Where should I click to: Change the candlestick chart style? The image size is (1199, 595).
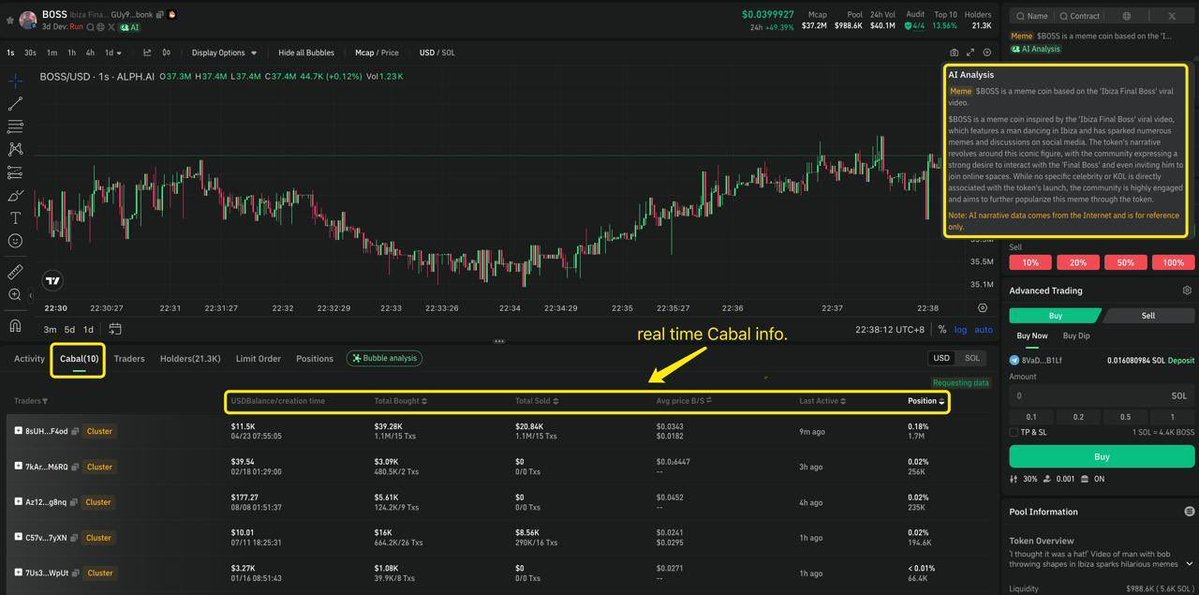tap(167, 53)
